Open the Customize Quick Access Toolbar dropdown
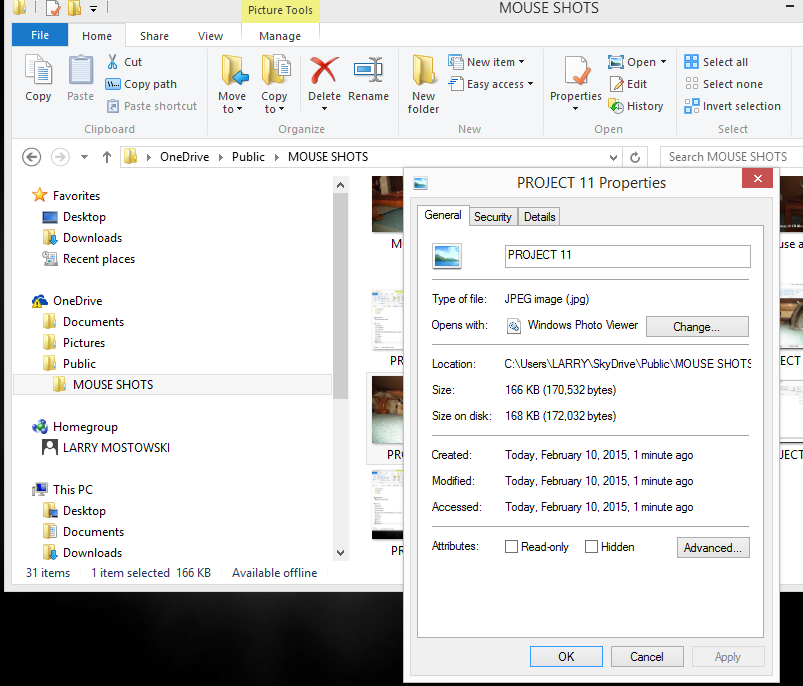 [93, 8]
